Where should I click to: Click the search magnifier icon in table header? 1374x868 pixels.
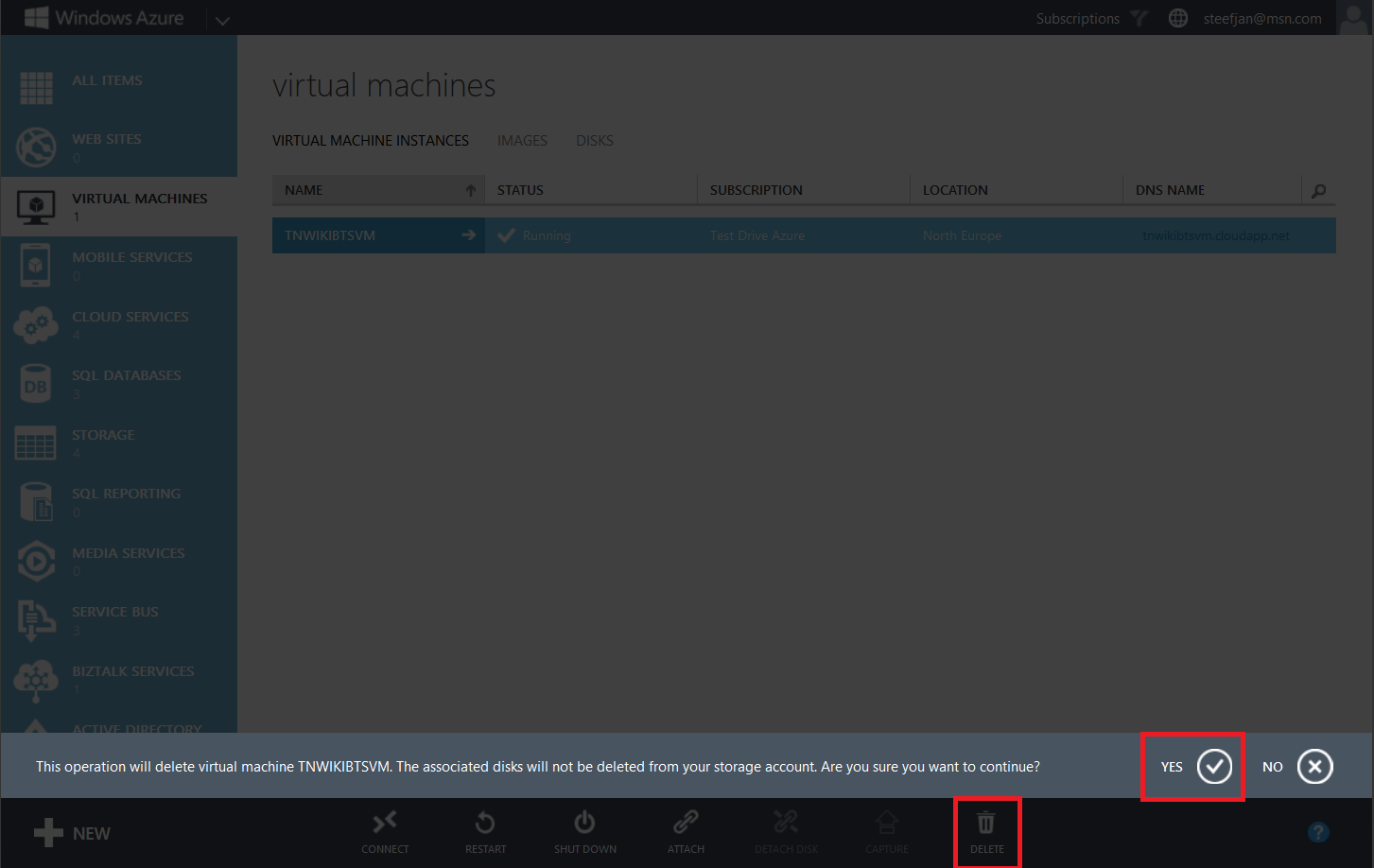click(x=1319, y=191)
